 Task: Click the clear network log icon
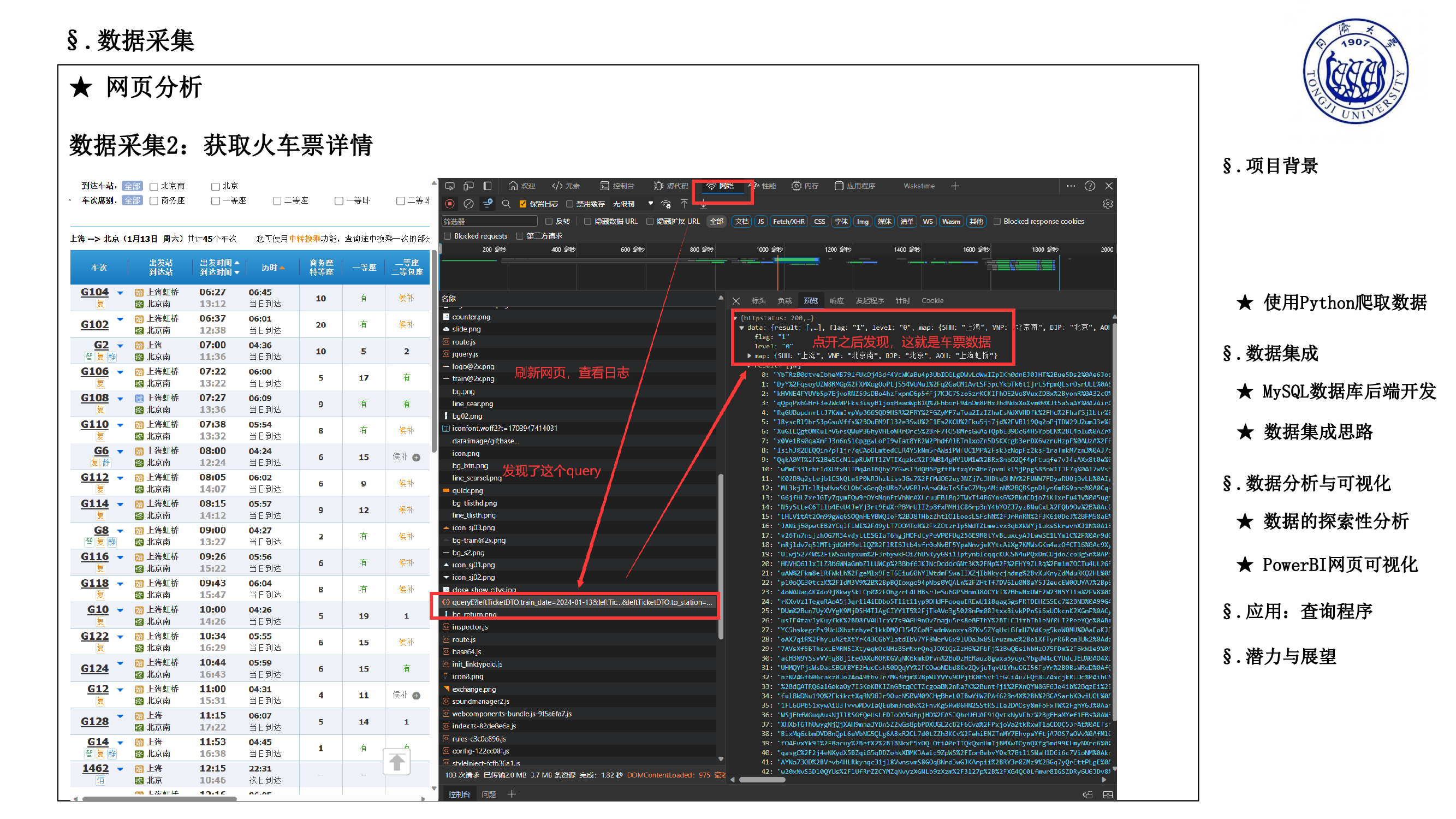pos(468,204)
